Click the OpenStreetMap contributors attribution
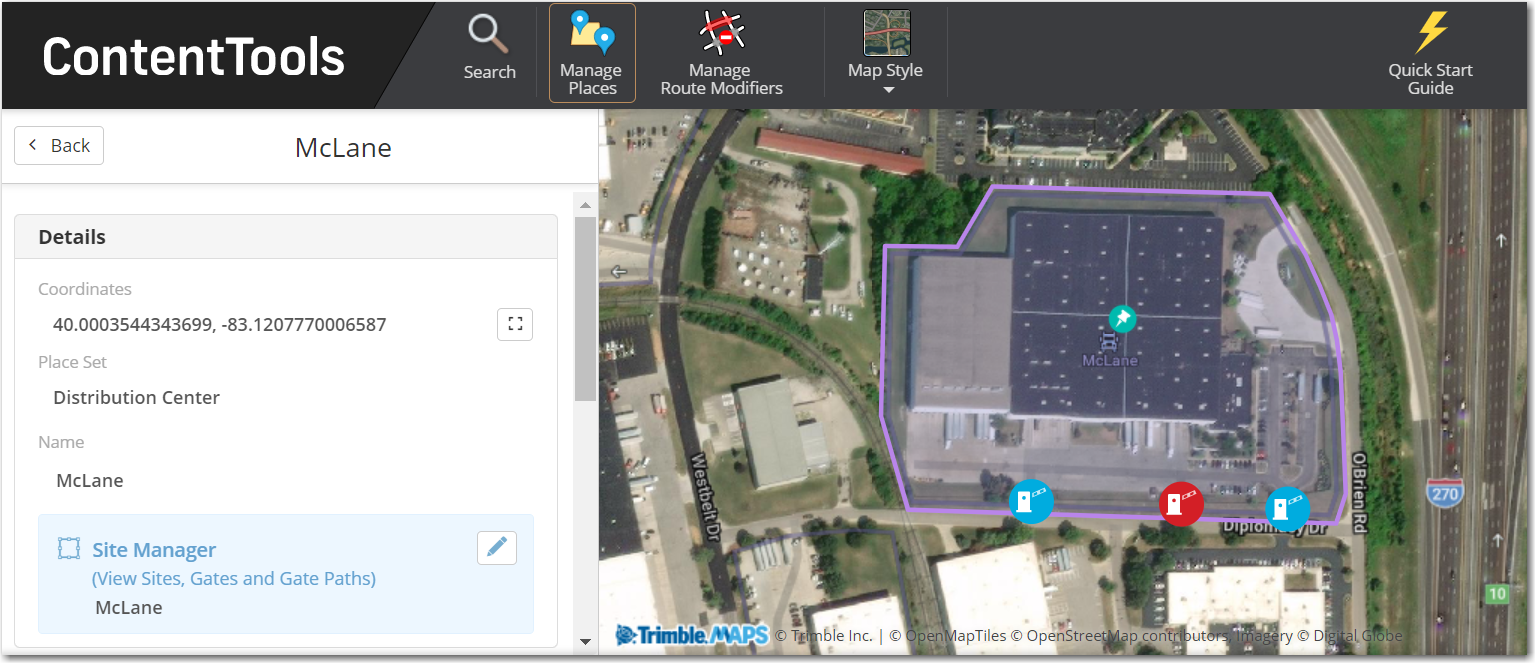The height and width of the screenshot is (663, 1535). point(1122,636)
